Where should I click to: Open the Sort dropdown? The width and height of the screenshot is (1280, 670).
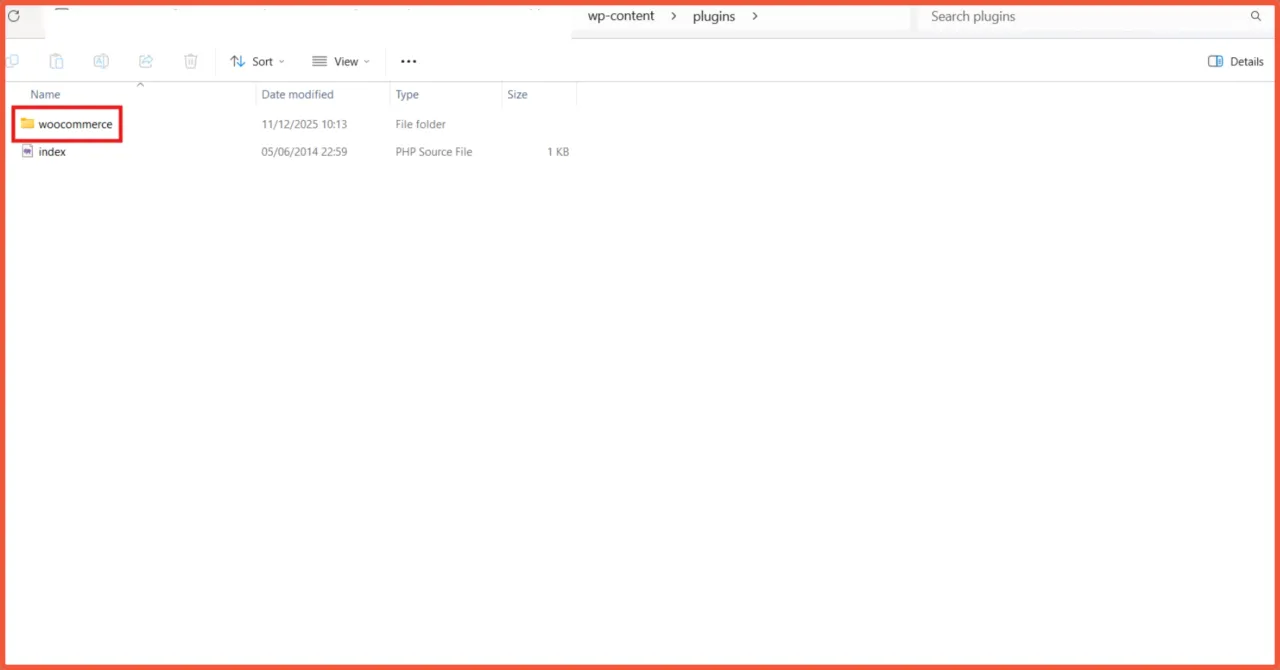pos(257,61)
